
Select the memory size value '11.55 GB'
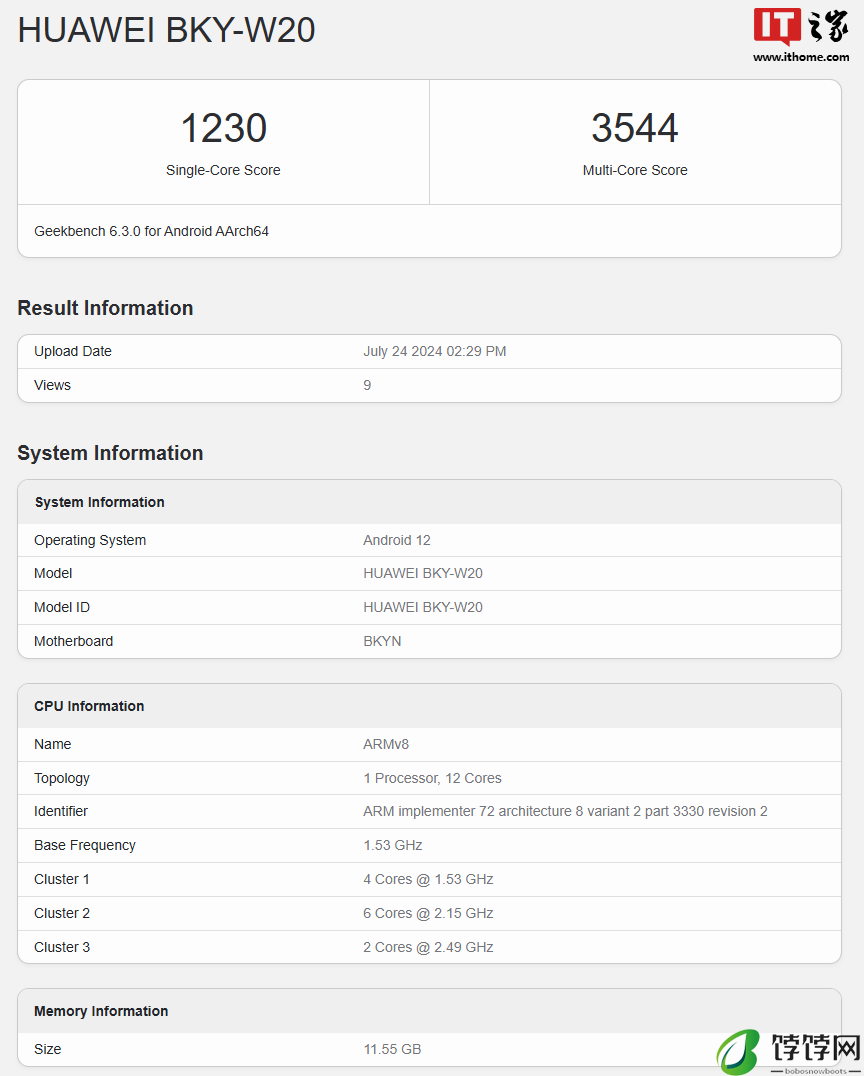point(392,1049)
